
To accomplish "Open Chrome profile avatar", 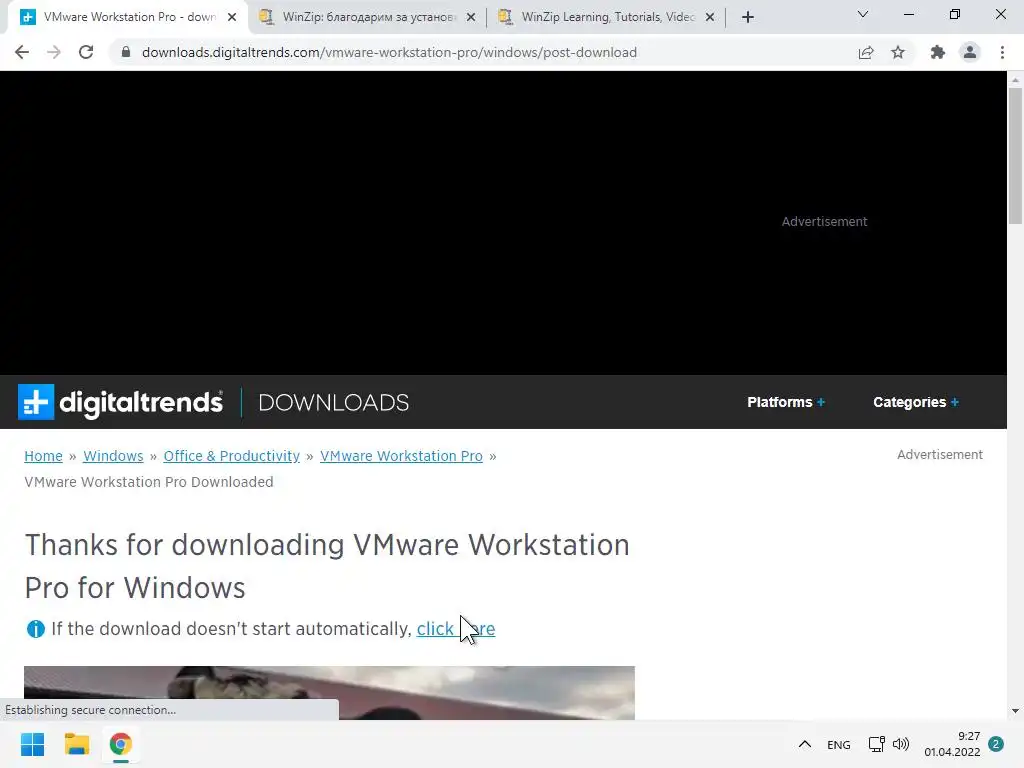I will tap(970, 52).
